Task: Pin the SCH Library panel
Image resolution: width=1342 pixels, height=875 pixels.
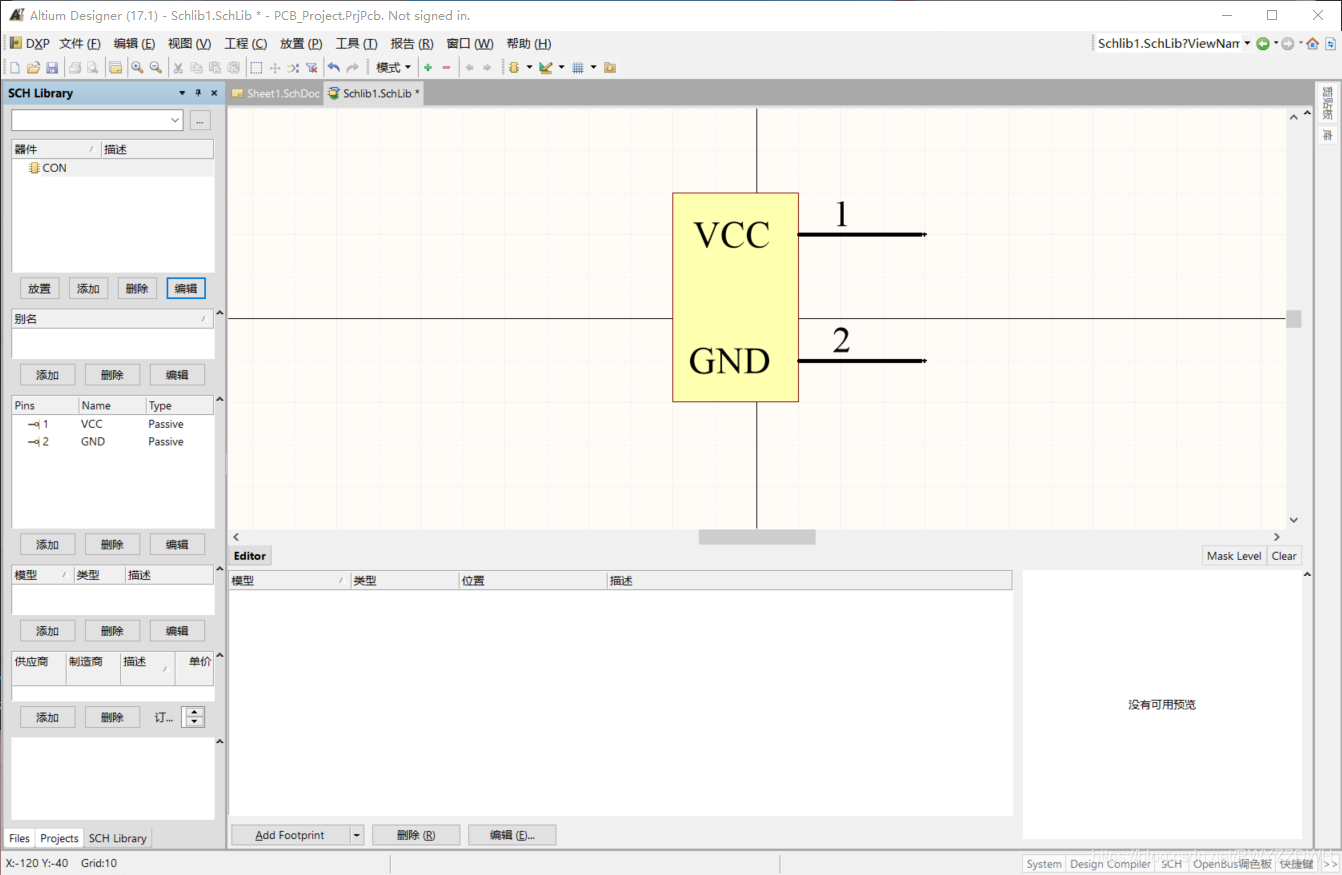Action: [198, 93]
